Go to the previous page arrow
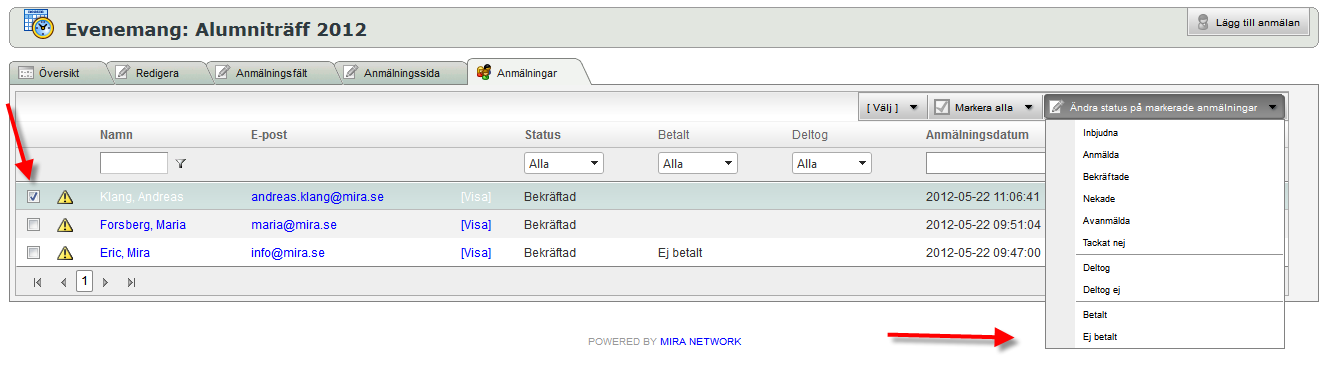This screenshot has height=373, width=1333. [x=63, y=283]
